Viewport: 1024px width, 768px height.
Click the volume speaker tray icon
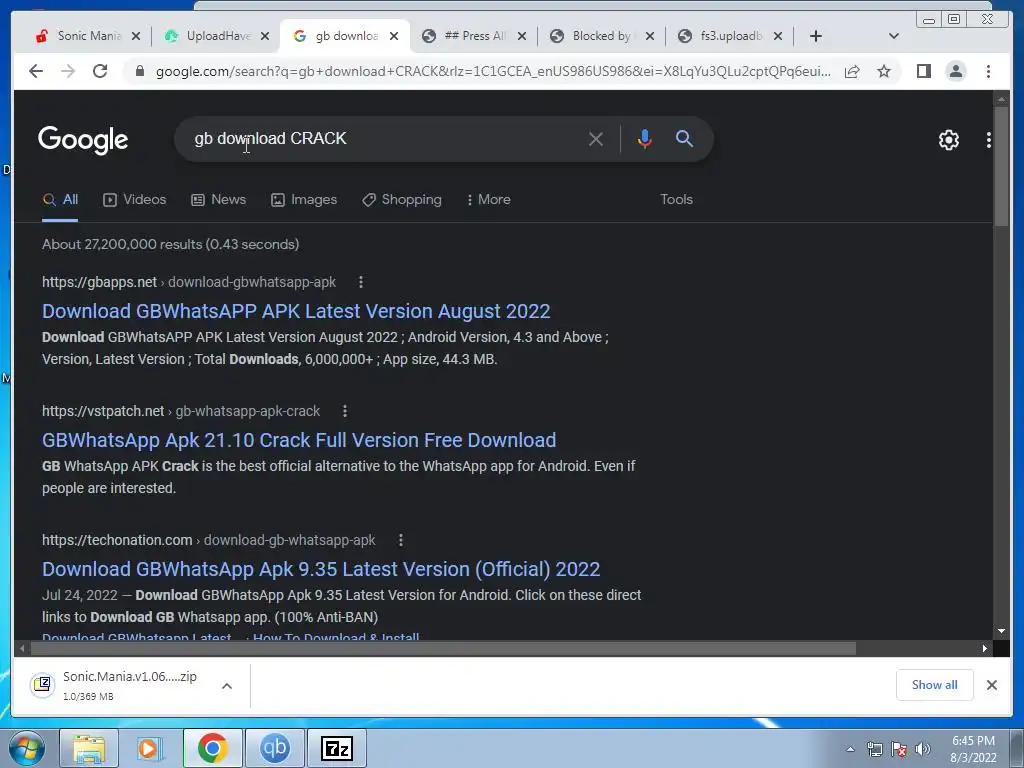click(x=923, y=749)
